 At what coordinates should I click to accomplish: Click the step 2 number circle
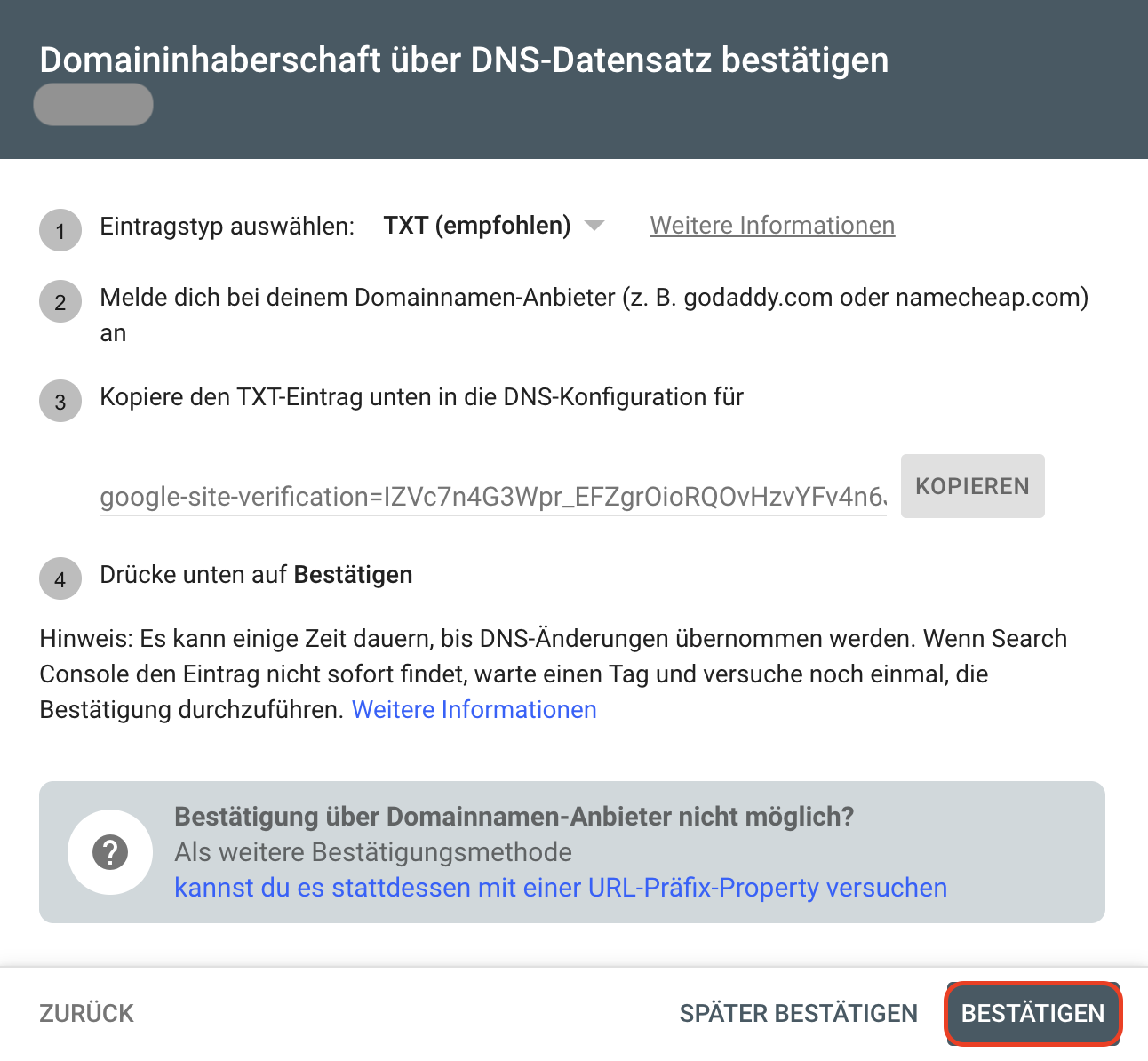(60, 302)
